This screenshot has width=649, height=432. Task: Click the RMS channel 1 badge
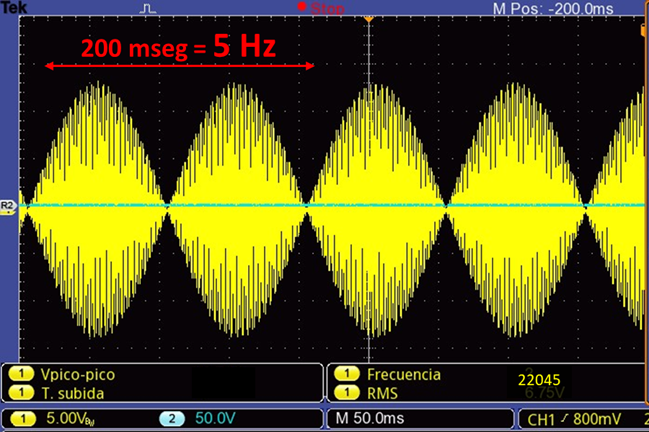click(x=347, y=393)
